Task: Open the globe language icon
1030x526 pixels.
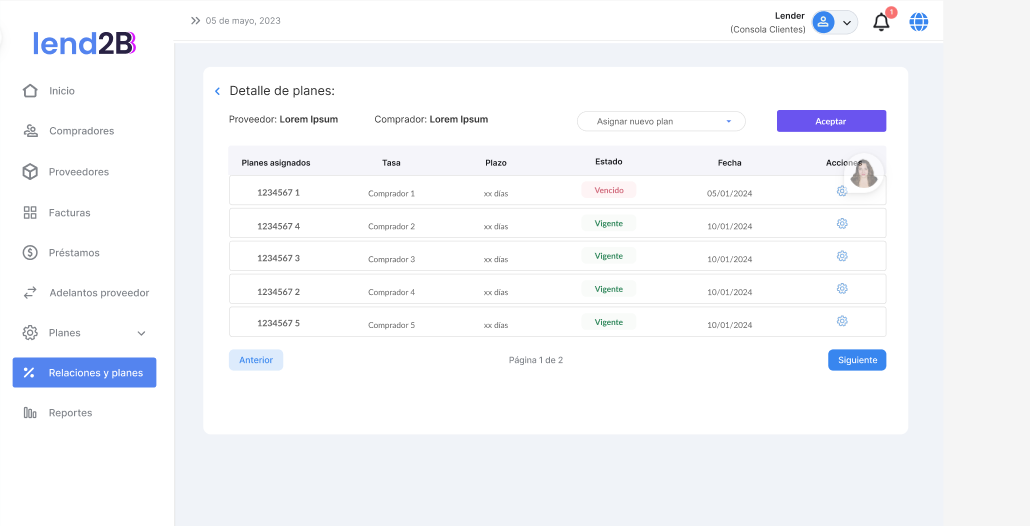Action: click(x=918, y=22)
